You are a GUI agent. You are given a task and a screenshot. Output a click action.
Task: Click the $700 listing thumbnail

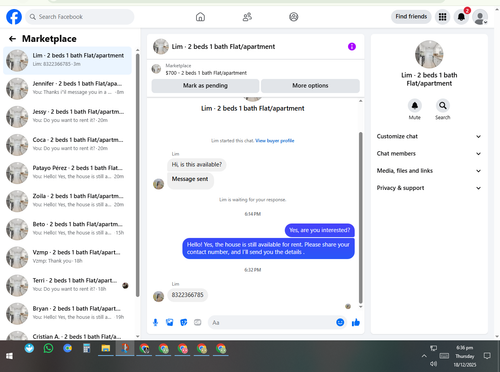coord(156,69)
